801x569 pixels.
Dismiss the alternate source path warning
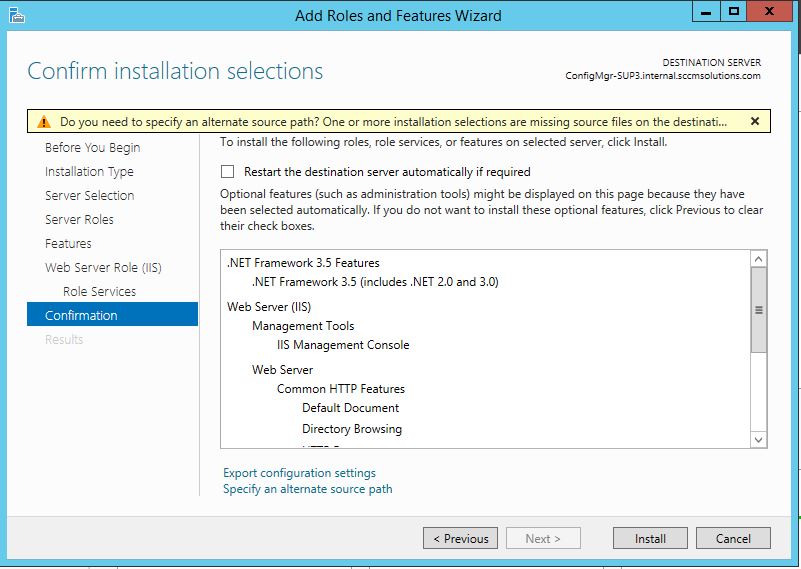(x=754, y=121)
